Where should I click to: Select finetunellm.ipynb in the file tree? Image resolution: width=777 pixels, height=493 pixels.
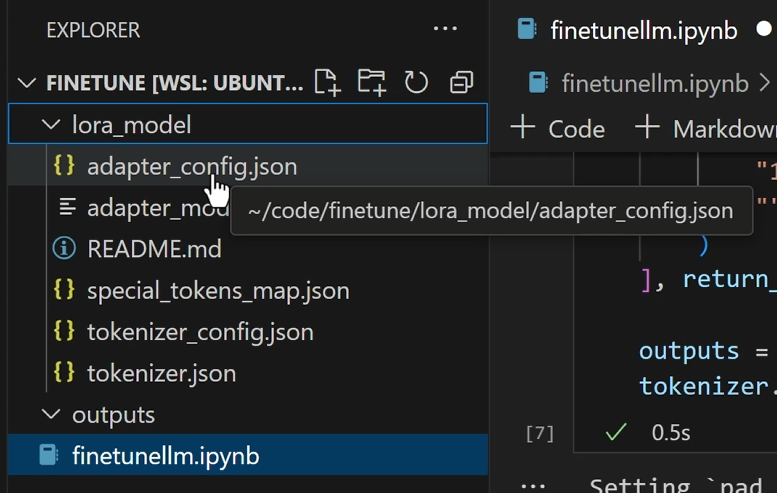tap(165, 456)
